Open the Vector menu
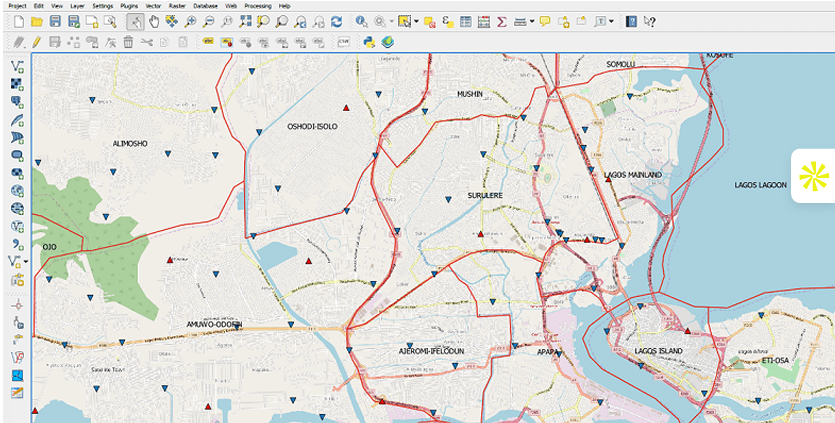The width and height of the screenshot is (835, 423). click(x=153, y=6)
